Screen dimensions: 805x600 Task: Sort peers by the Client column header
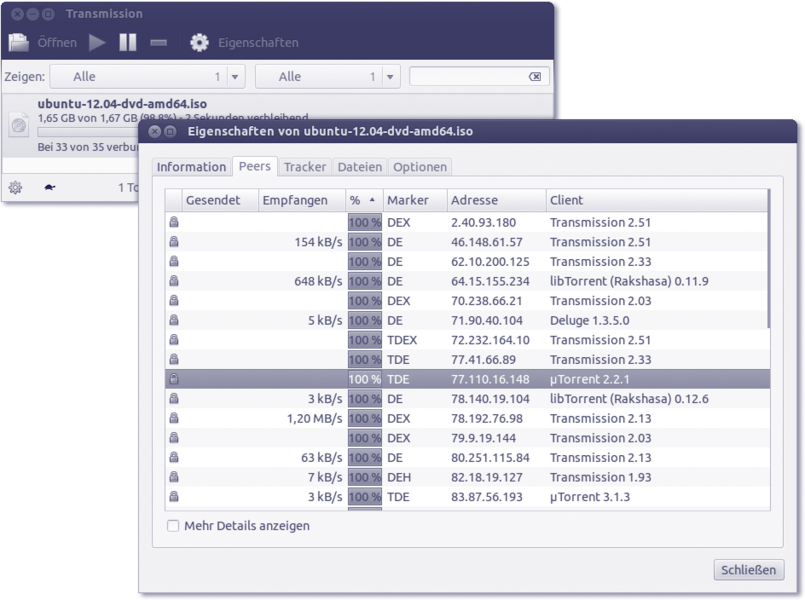coord(657,200)
